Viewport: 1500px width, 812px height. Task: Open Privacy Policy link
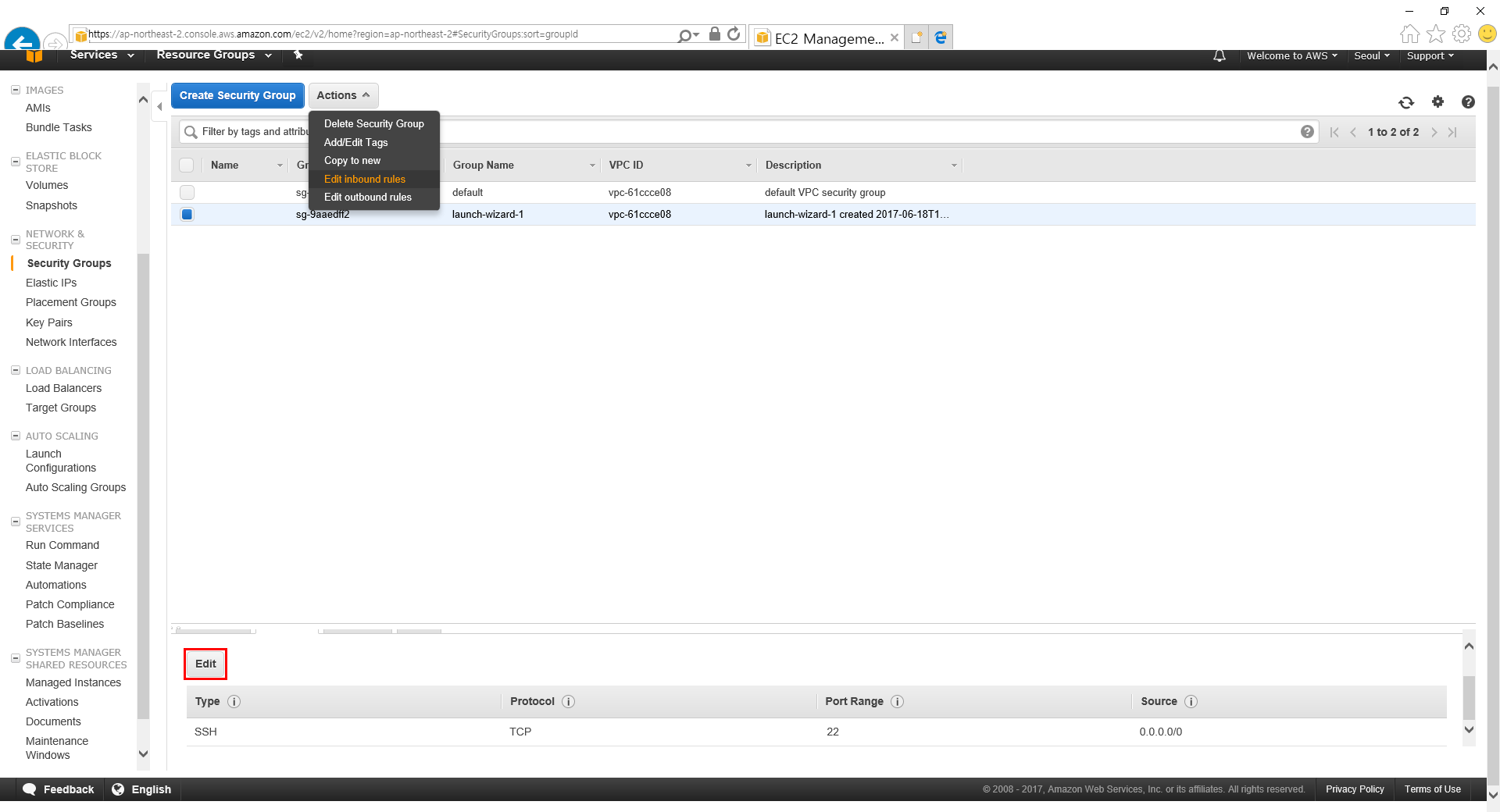[1355, 789]
